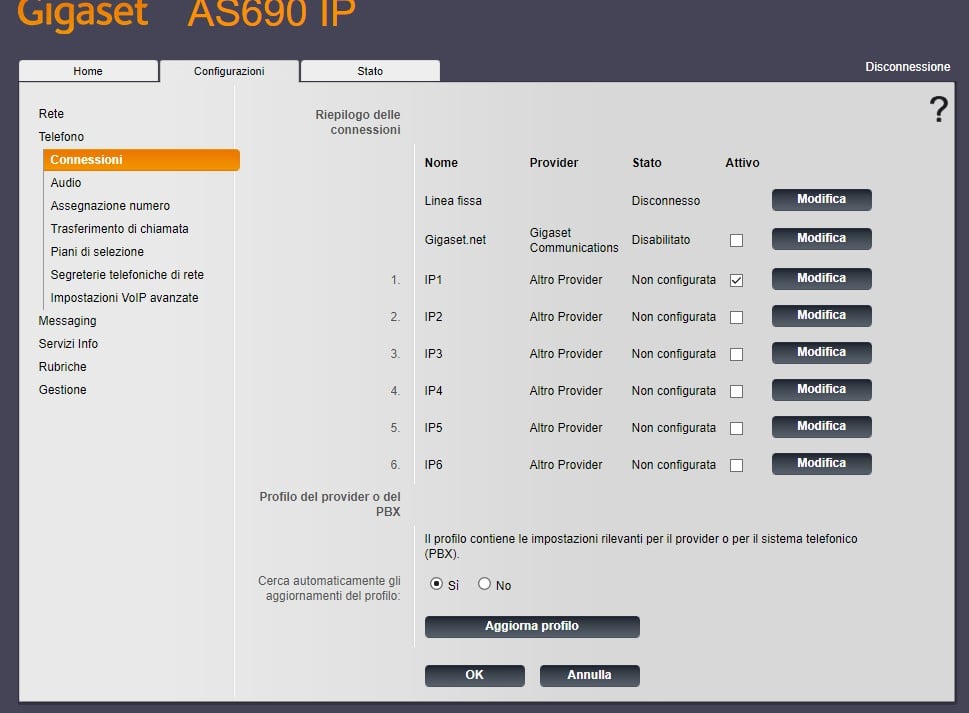The image size is (969, 713).
Task: Check the IP5 Attivo checkbox
Action: [736, 429]
